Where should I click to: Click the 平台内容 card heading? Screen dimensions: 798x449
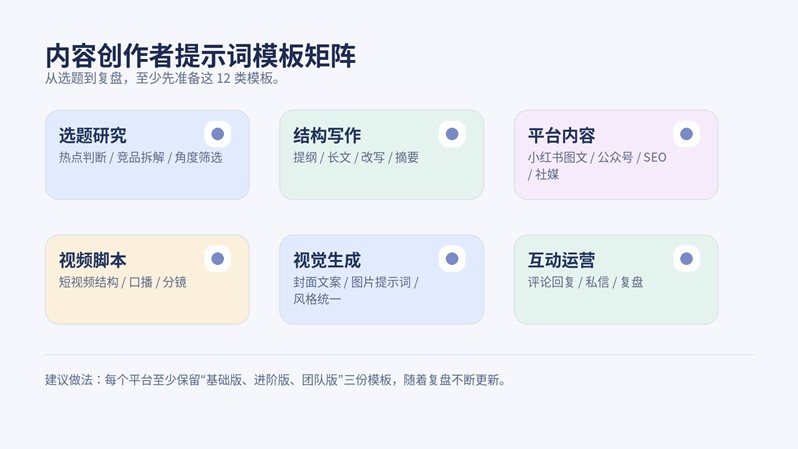click(561, 135)
